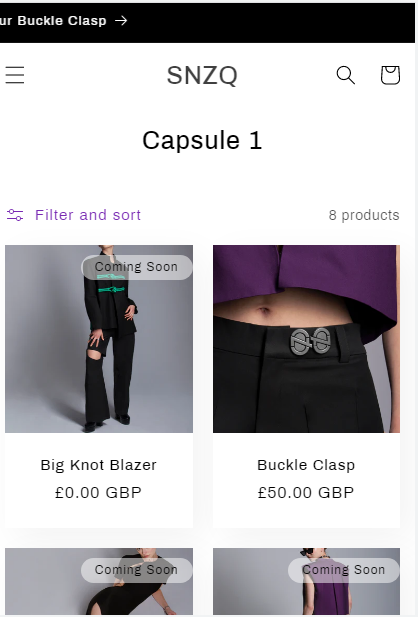The image size is (418, 617).
Task: Open the hamburger navigation menu
Action: coord(15,75)
